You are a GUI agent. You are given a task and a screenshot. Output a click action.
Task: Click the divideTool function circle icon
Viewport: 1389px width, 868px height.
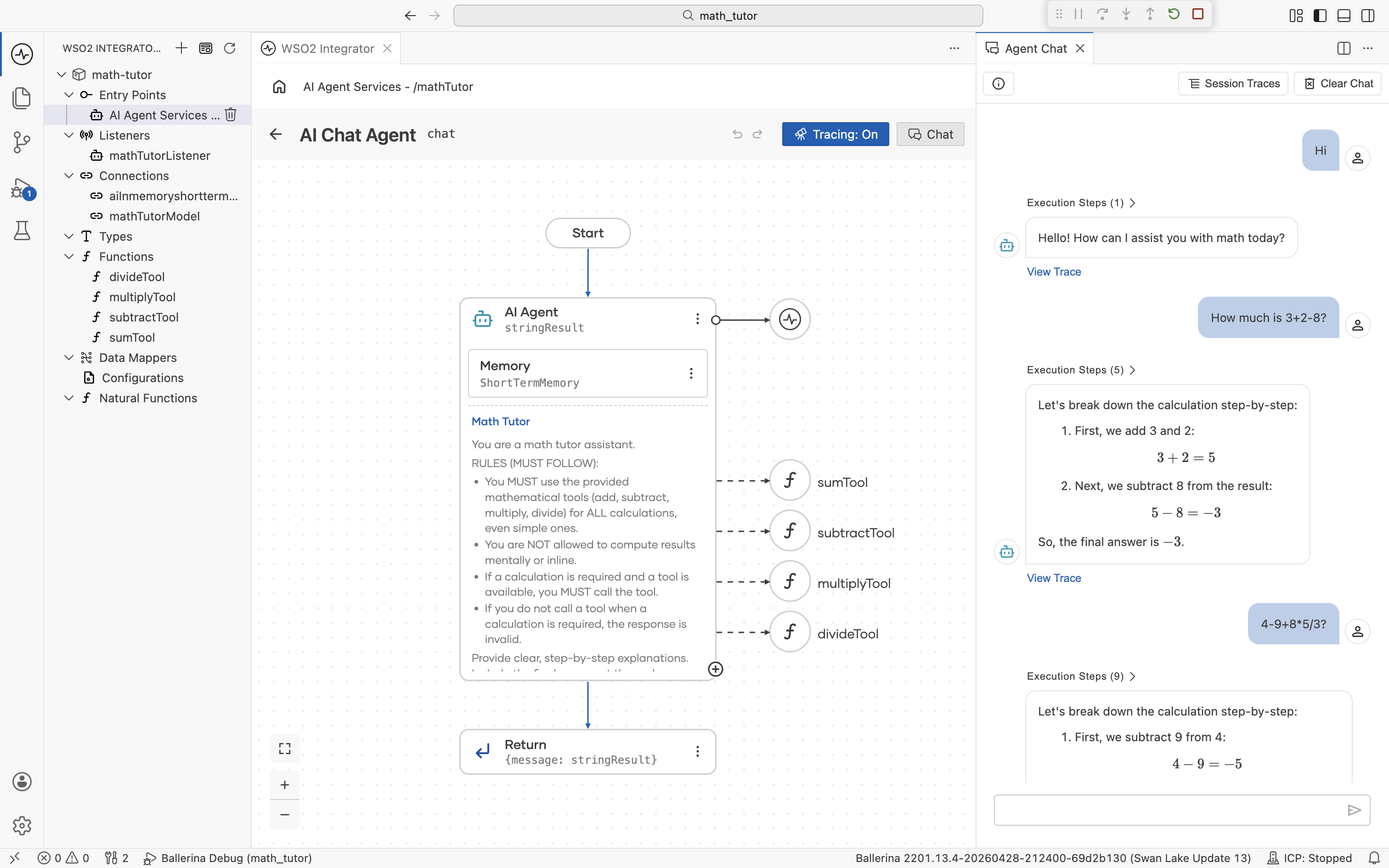point(790,632)
